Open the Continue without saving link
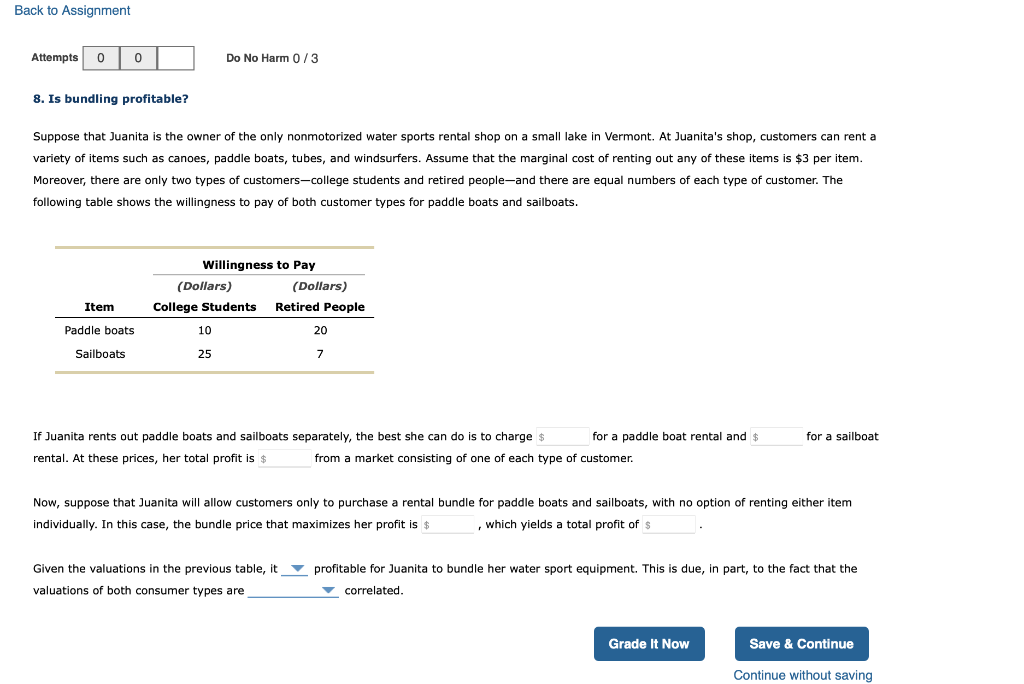Viewport: 1024px width, 684px height. (802, 675)
